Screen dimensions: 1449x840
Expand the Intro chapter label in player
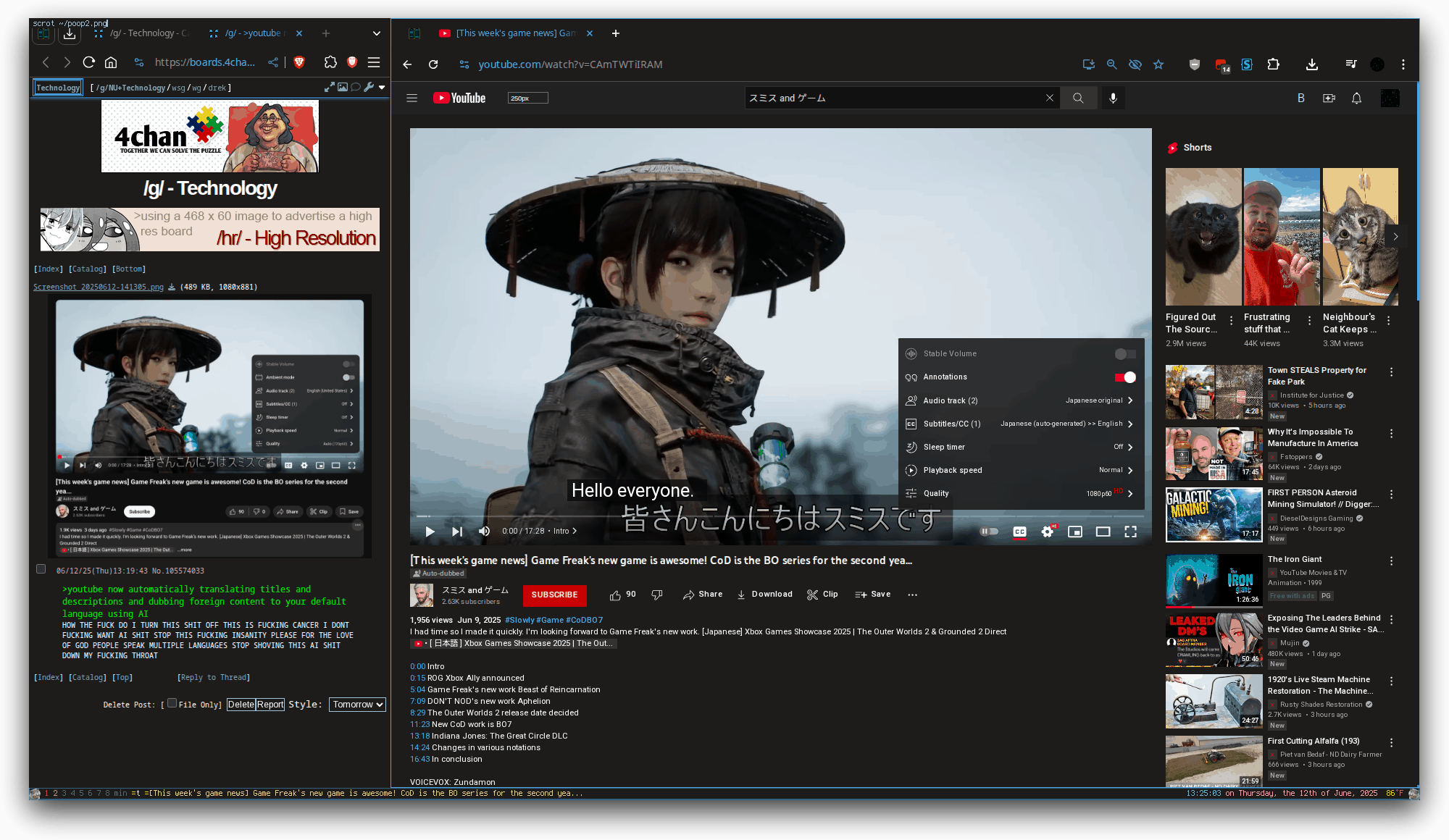coord(565,531)
